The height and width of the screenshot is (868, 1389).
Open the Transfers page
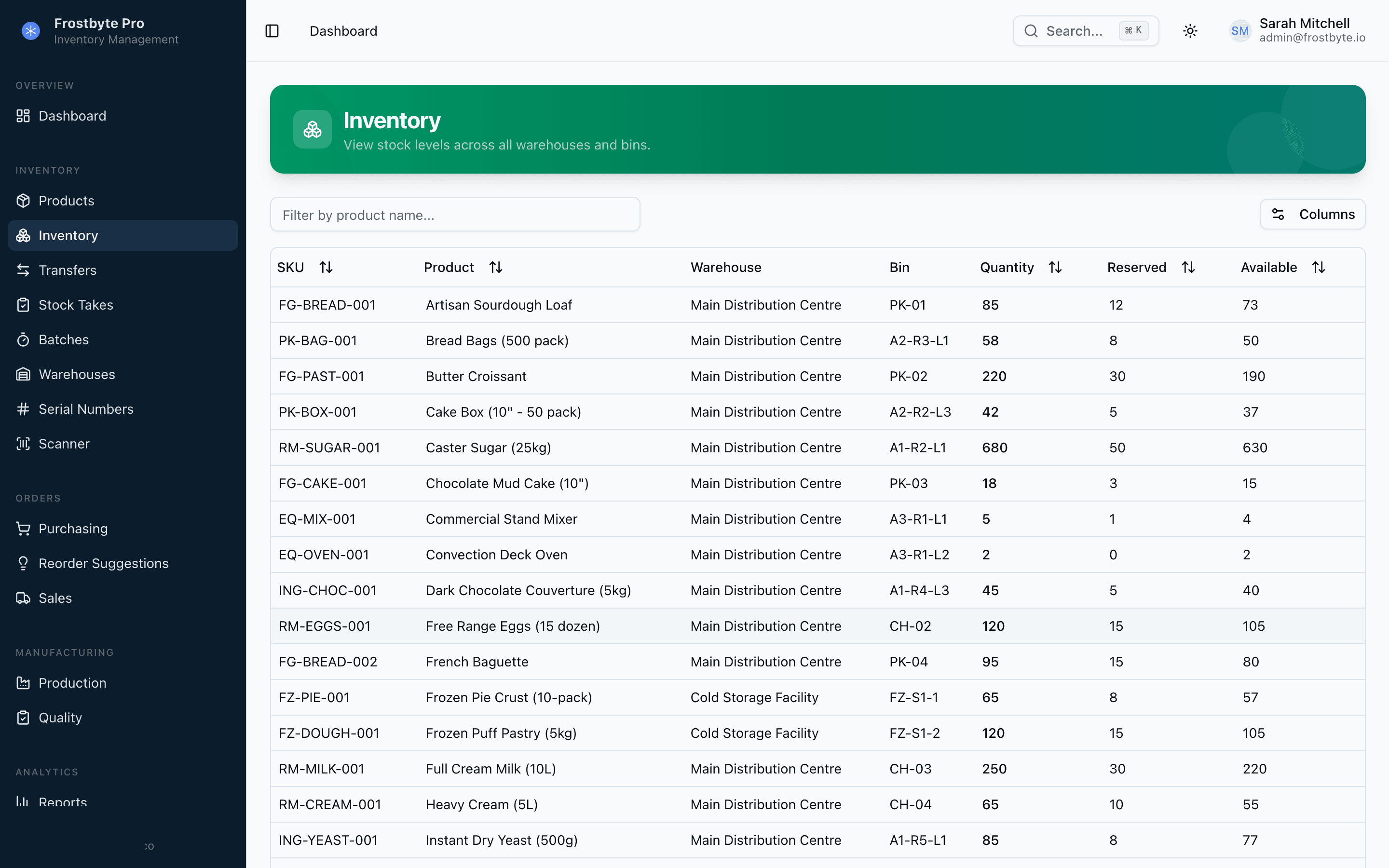[x=68, y=270]
